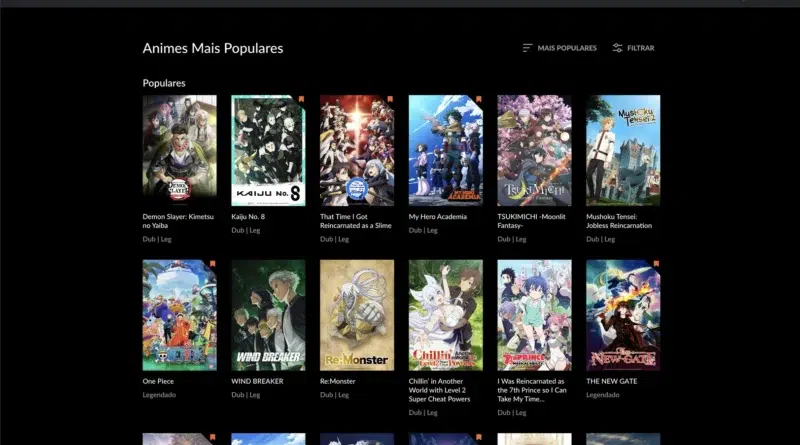Open the Re:Monster poster thumbnail
The height and width of the screenshot is (445, 800).
point(357,315)
